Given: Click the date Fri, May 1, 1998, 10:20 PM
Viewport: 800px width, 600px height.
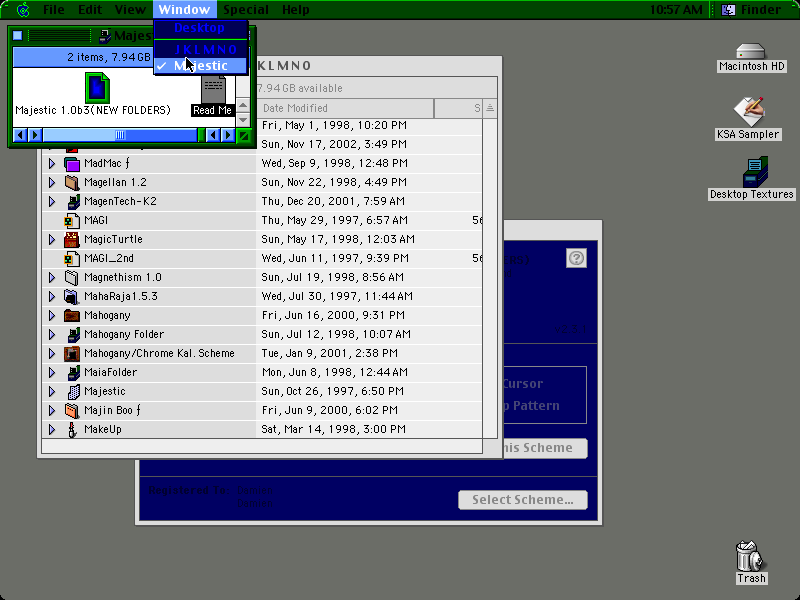Looking at the screenshot, I should 334,126.
